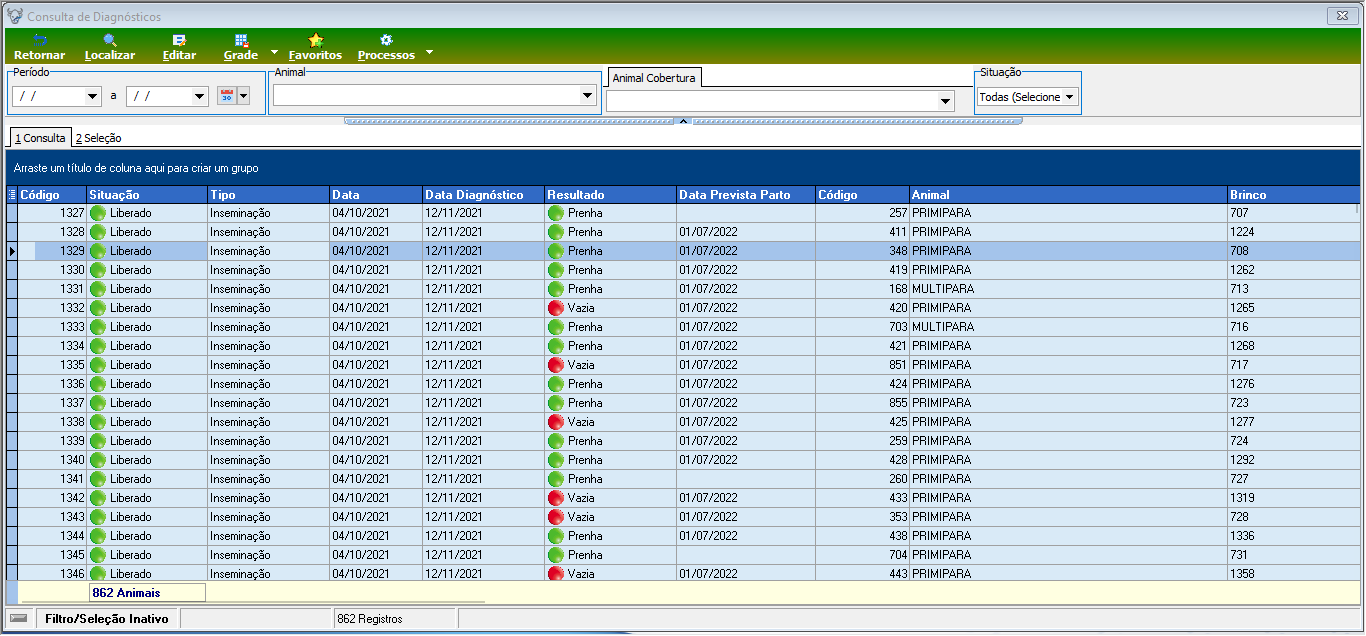Click the 862 Animais summary footer
The height and width of the screenshot is (636, 1366).
coord(147,593)
